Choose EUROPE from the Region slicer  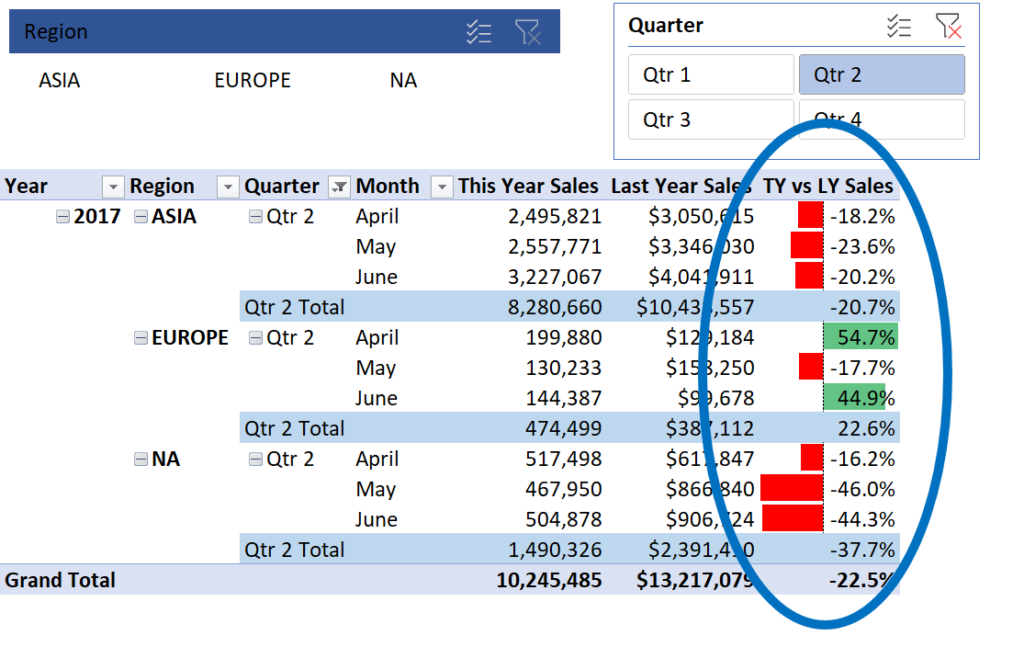click(x=252, y=80)
